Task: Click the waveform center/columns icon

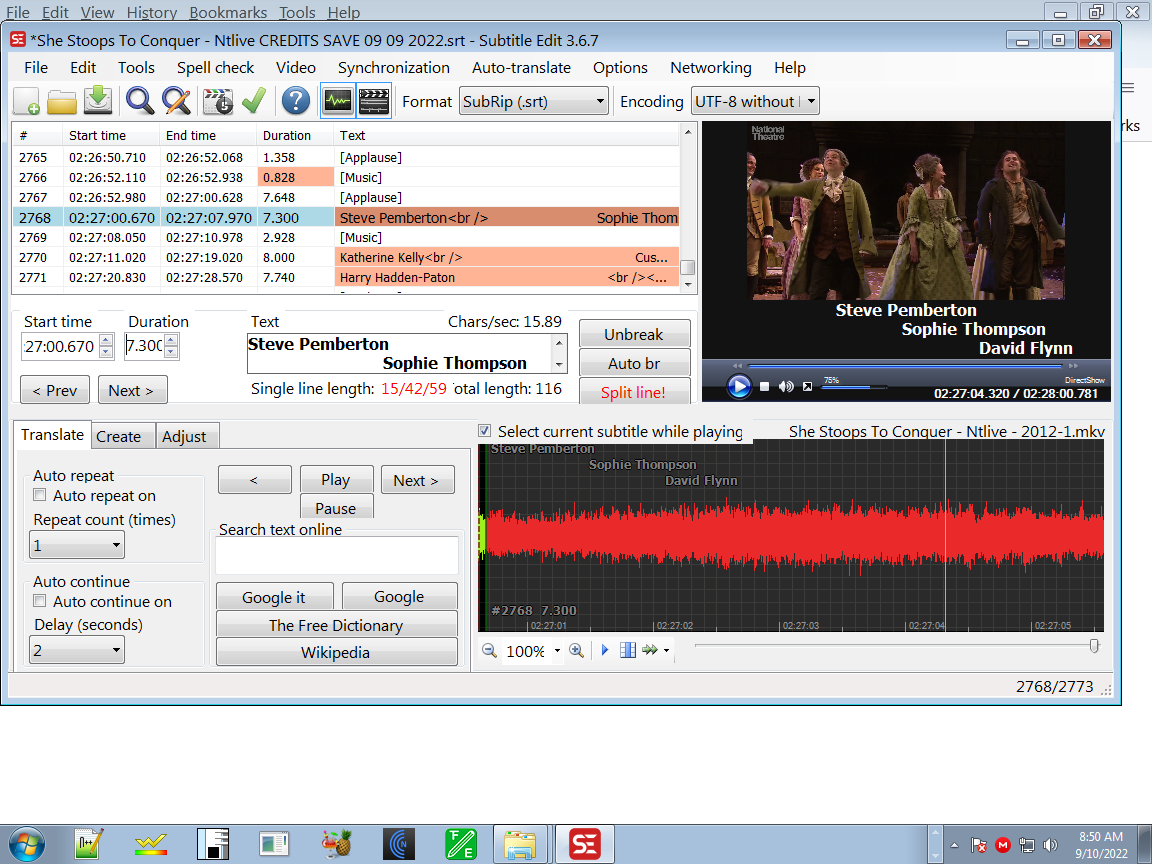Action: click(x=628, y=649)
